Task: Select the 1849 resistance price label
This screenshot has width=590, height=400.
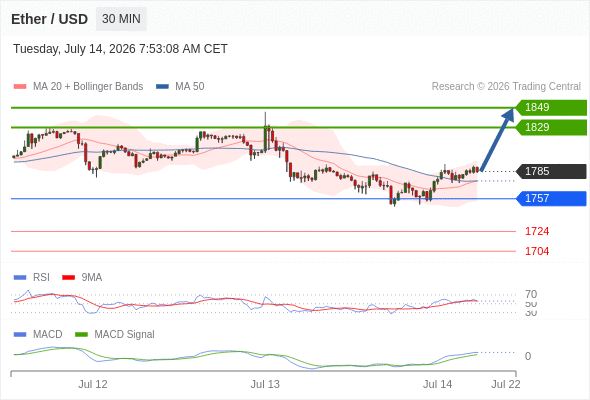Action: pyautogui.click(x=551, y=108)
